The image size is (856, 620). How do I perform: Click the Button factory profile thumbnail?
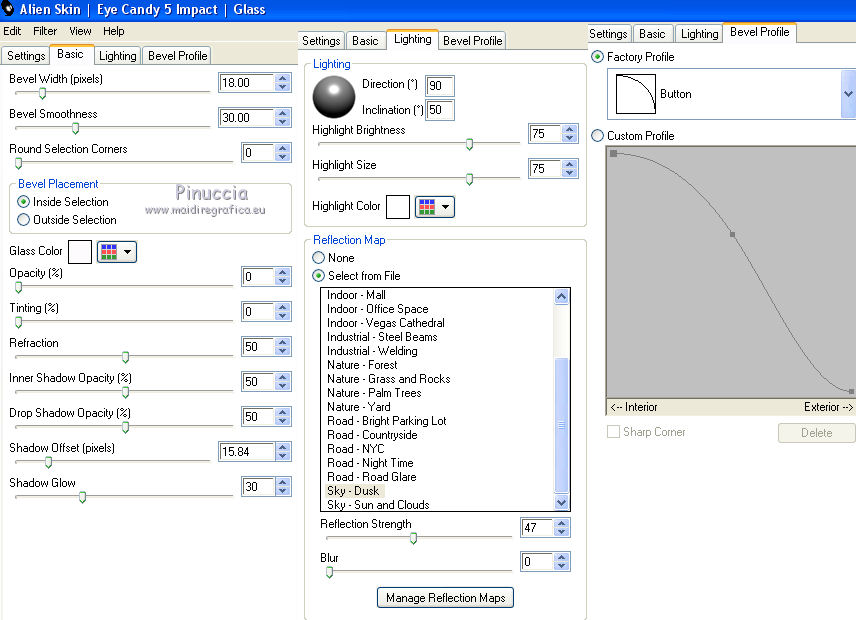pos(633,95)
